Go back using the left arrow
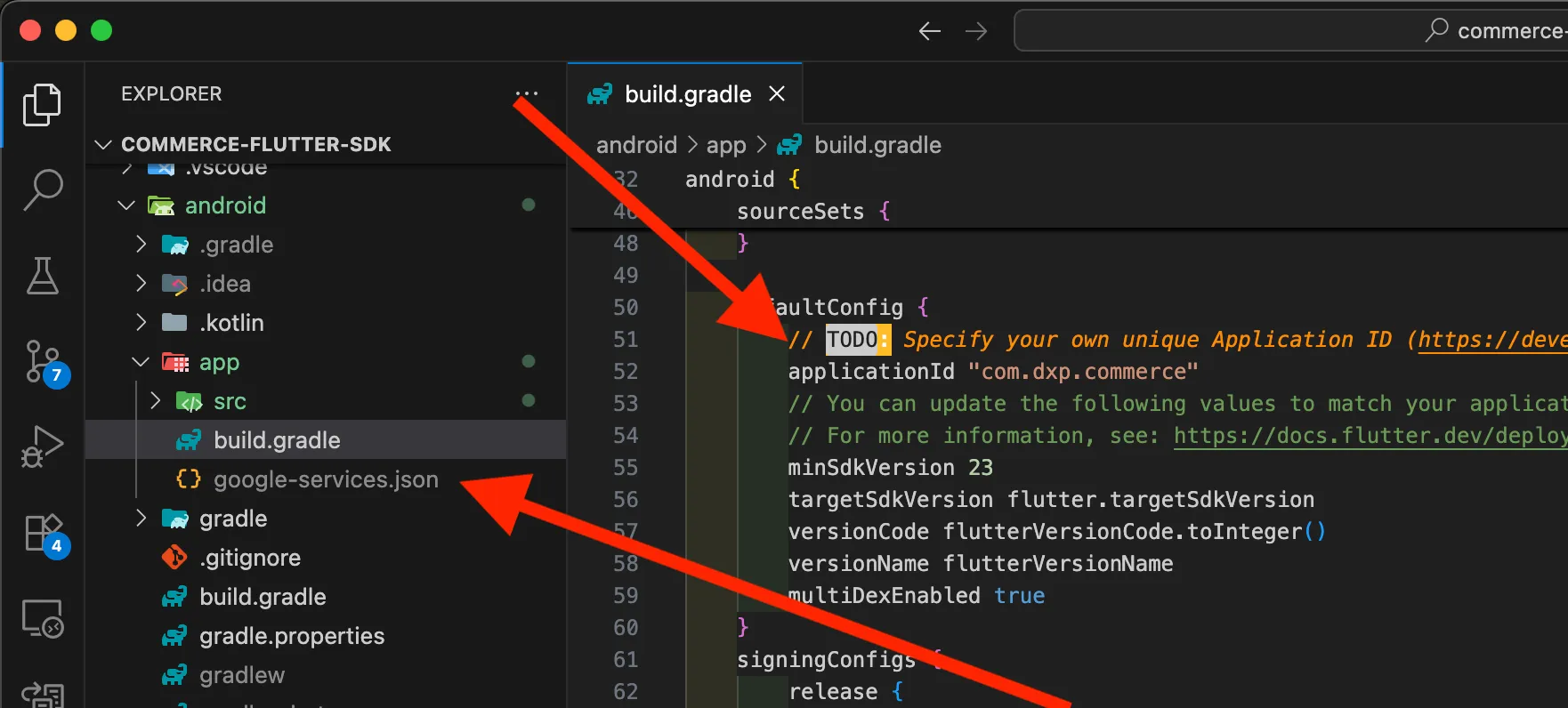 coord(930,31)
